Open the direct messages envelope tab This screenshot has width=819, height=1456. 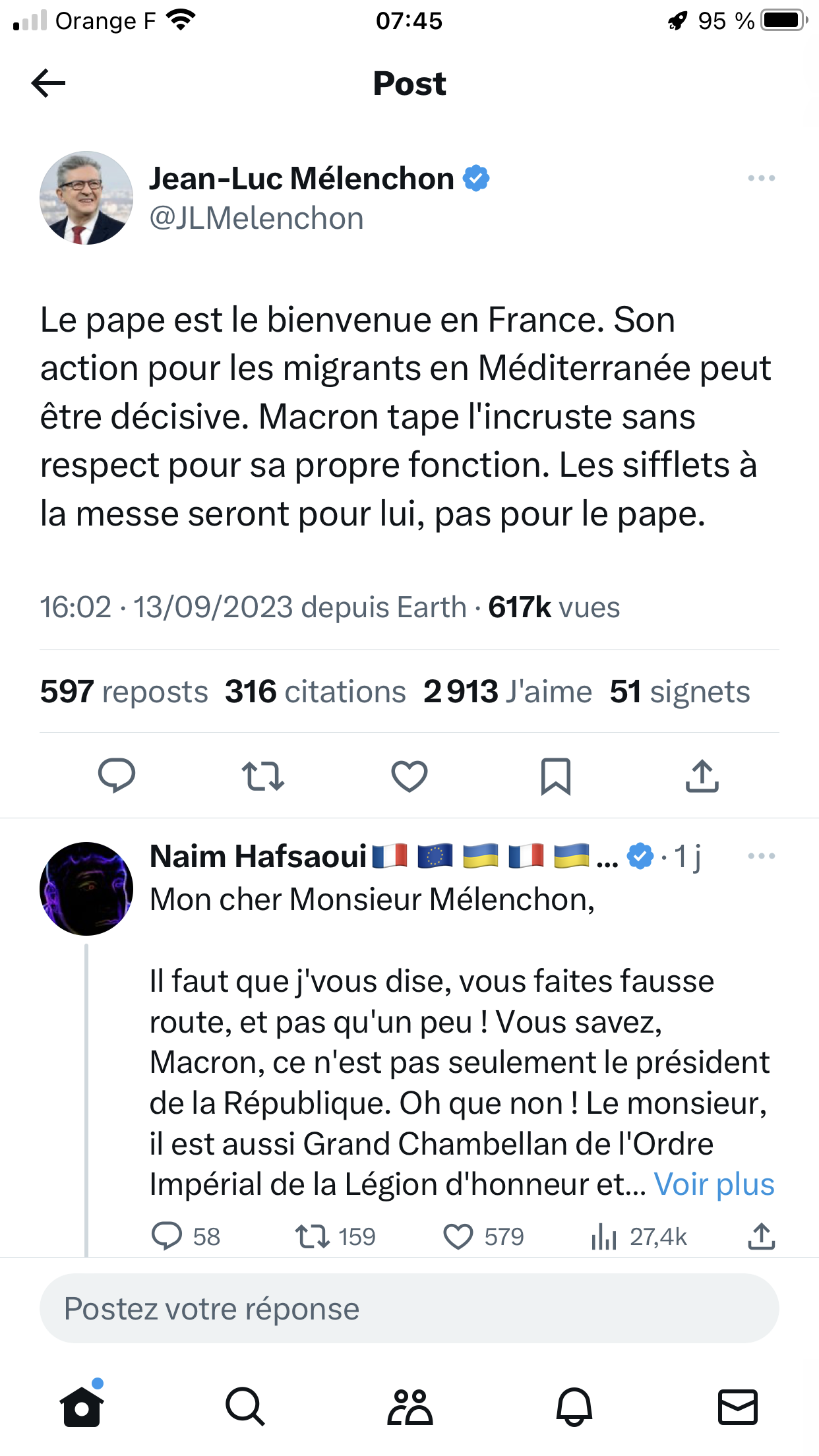coord(737,1407)
